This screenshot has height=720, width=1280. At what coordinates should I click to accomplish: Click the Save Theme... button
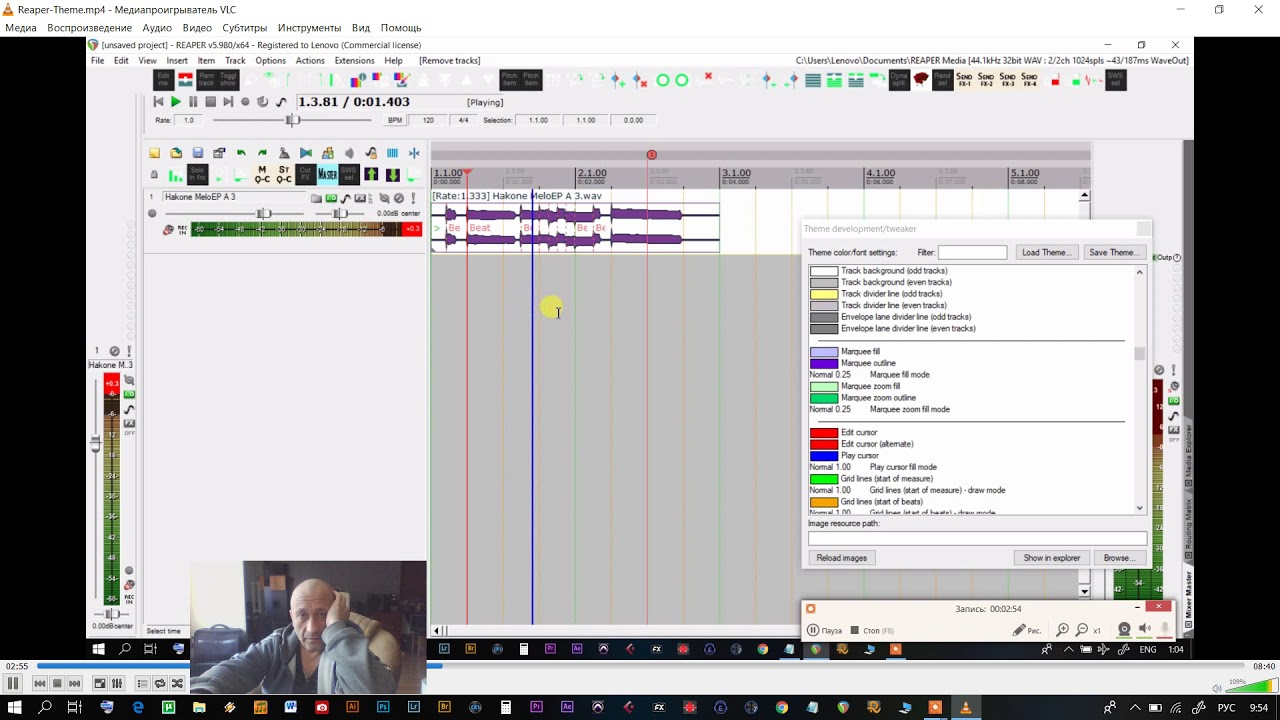pyautogui.click(x=1113, y=253)
